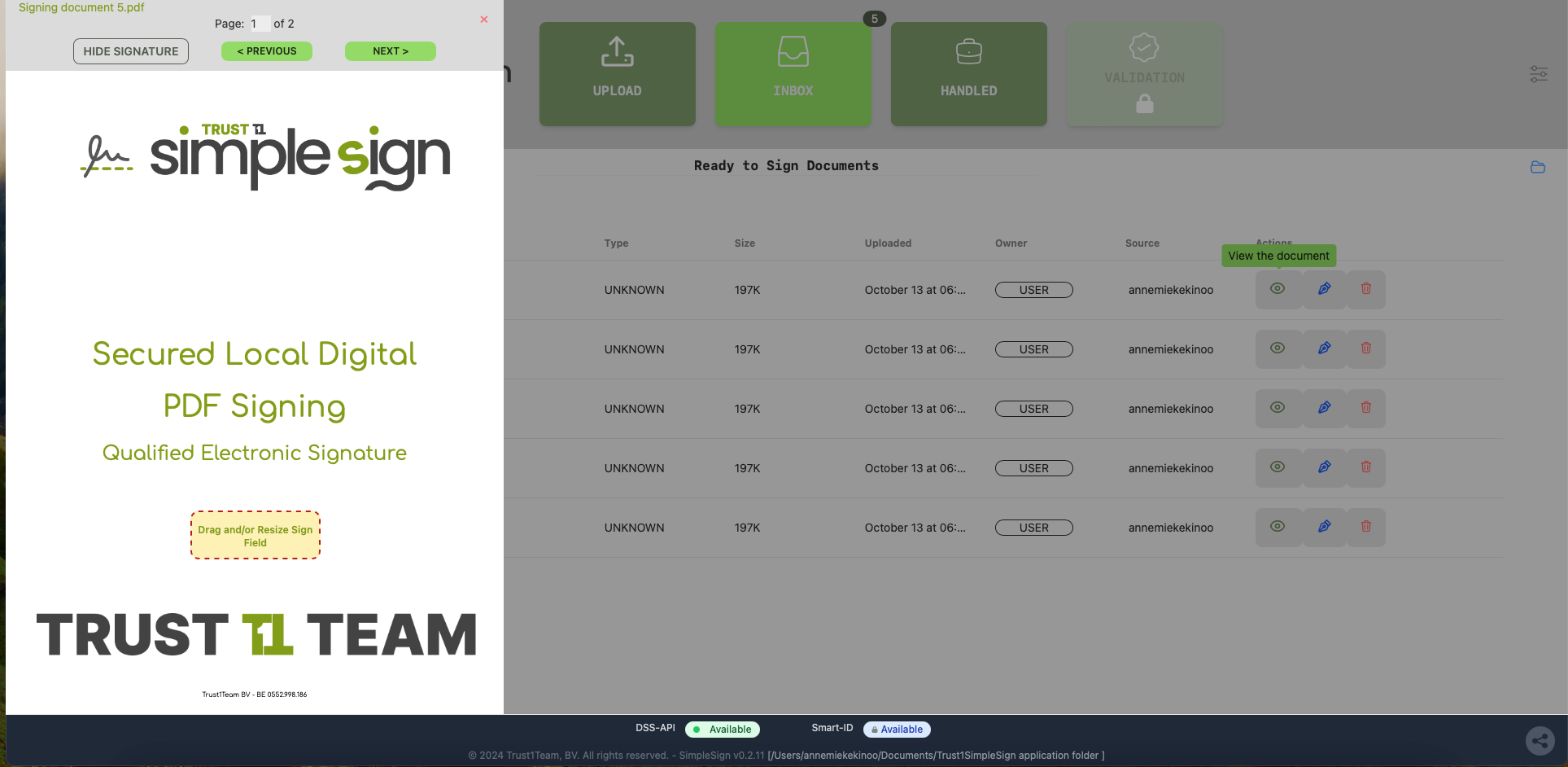The height and width of the screenshot is (767, 1568).
Task: View the second row's document via eye icon
Action: (x=1278, y=348)
